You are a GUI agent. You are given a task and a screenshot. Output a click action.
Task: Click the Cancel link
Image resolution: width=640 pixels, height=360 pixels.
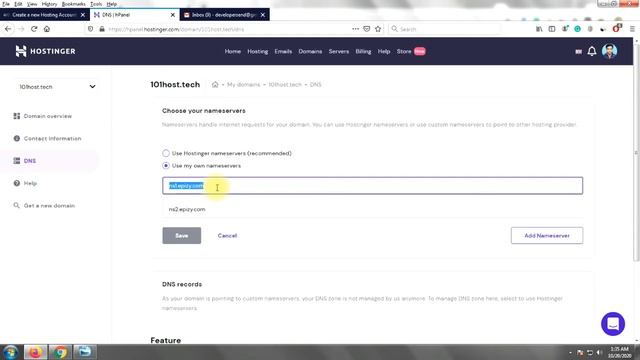coord(227,236)
